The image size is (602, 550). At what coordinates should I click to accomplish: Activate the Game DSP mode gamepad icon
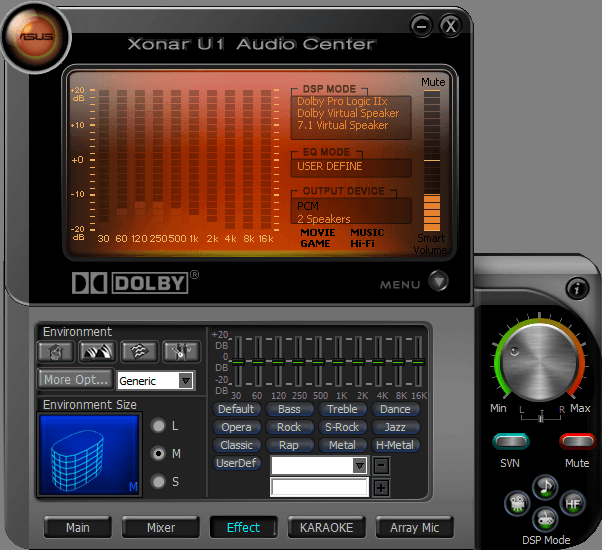(545, 519)
